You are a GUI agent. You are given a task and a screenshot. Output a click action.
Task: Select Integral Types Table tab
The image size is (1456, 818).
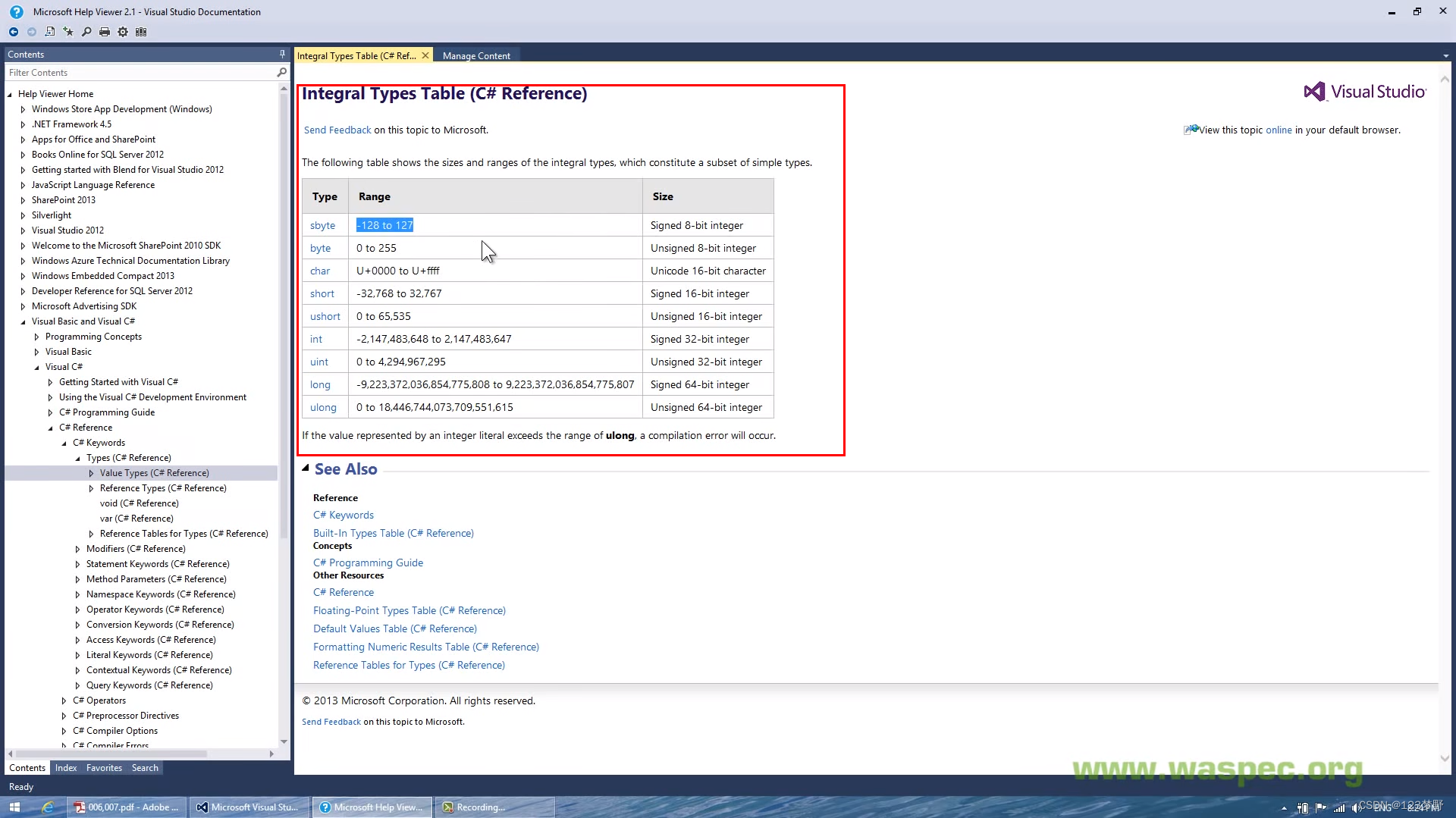[356, 55]
